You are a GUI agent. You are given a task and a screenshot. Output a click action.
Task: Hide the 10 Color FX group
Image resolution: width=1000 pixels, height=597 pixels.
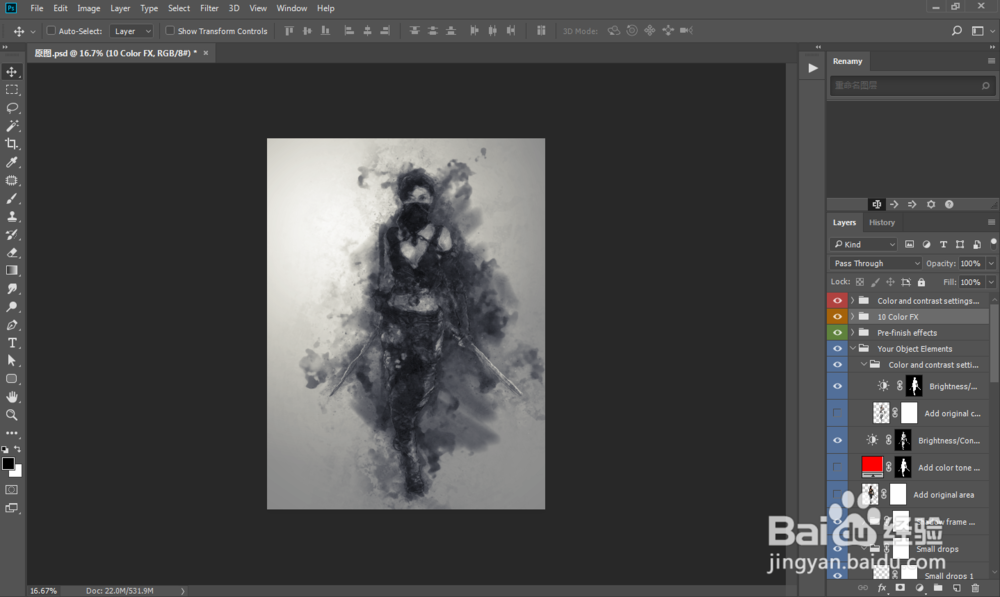[x=837, y=316]
